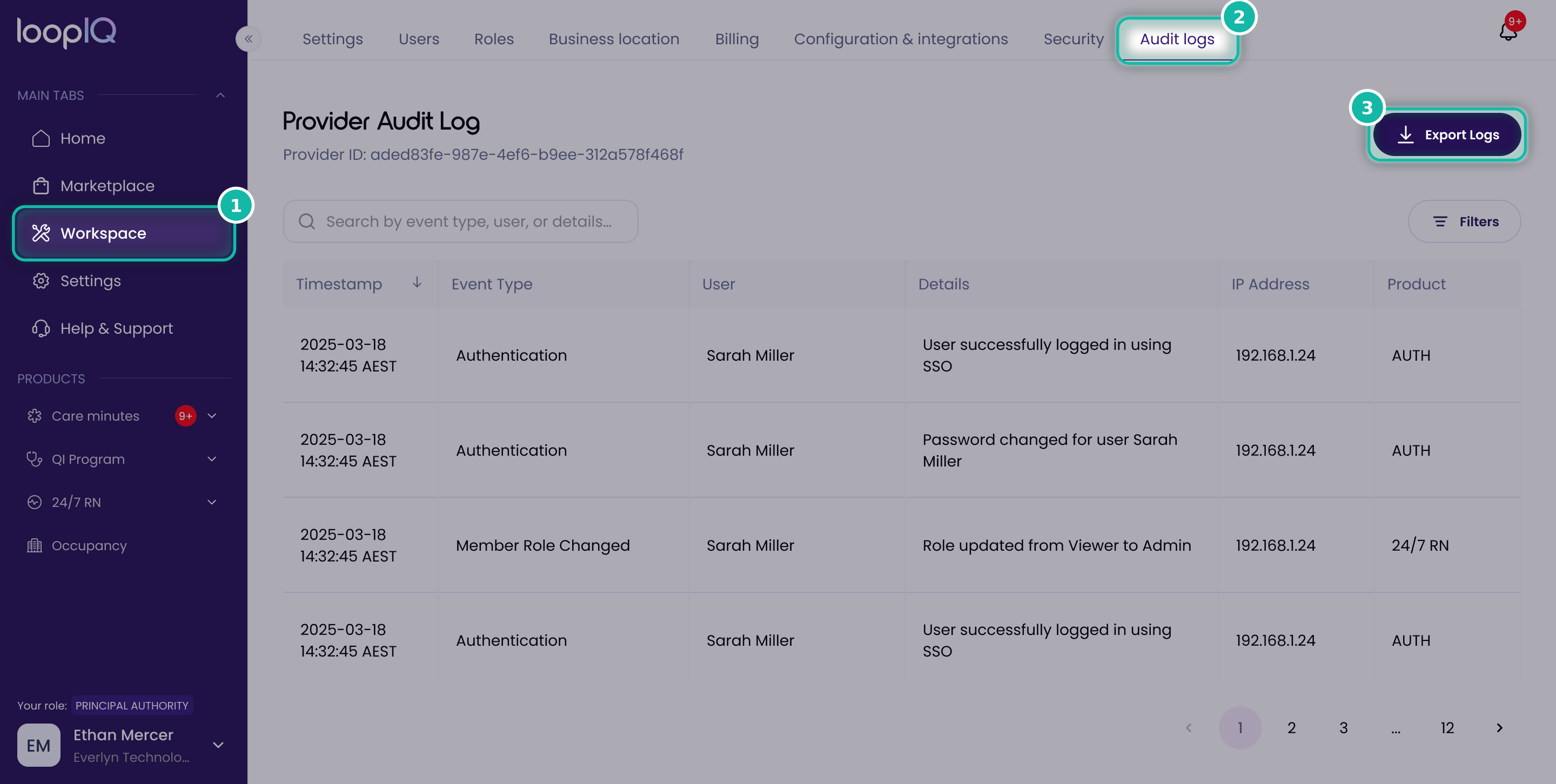Click the Care minutes 9+ badge
This screenshot has width=1556, height=784.
click(x=185, y=416)
